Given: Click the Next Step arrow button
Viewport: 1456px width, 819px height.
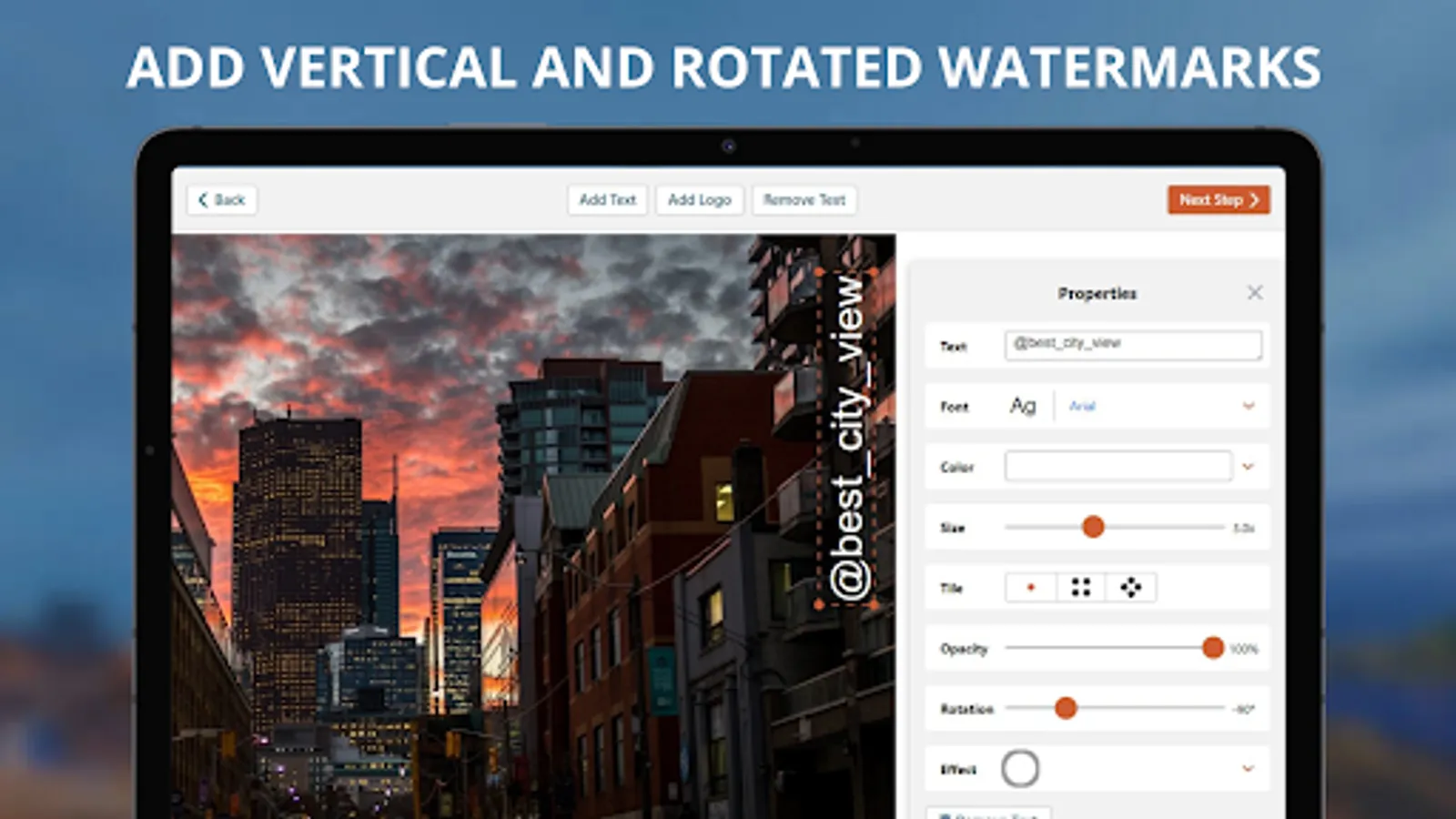Looking at the screenshot, I should tap(1218, 199).
